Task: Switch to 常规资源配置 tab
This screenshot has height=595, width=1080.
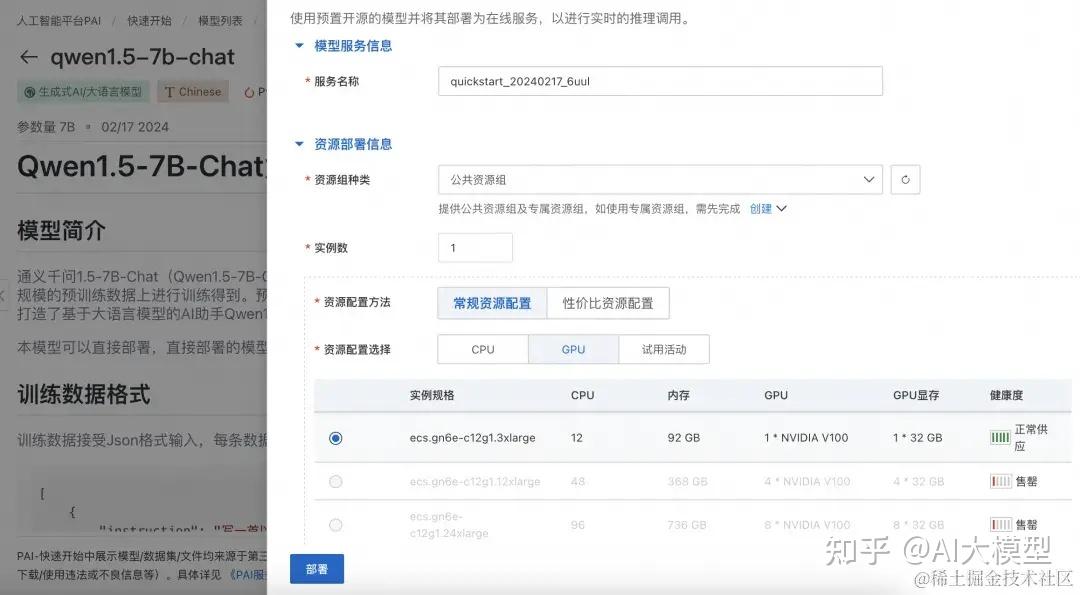Action: point(492,303)
